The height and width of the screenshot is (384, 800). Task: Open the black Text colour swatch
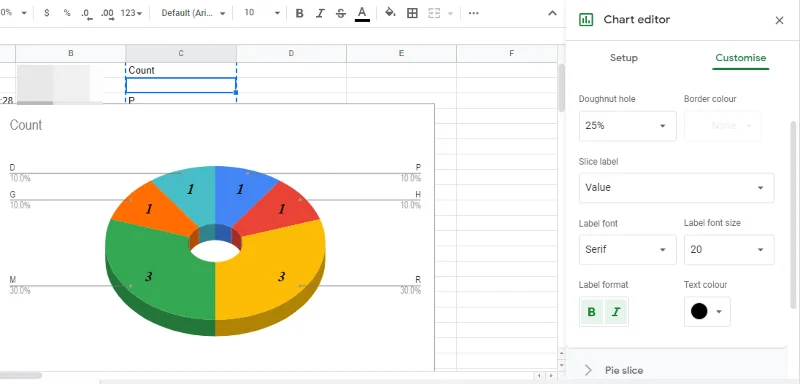click(x=707, y=312)
